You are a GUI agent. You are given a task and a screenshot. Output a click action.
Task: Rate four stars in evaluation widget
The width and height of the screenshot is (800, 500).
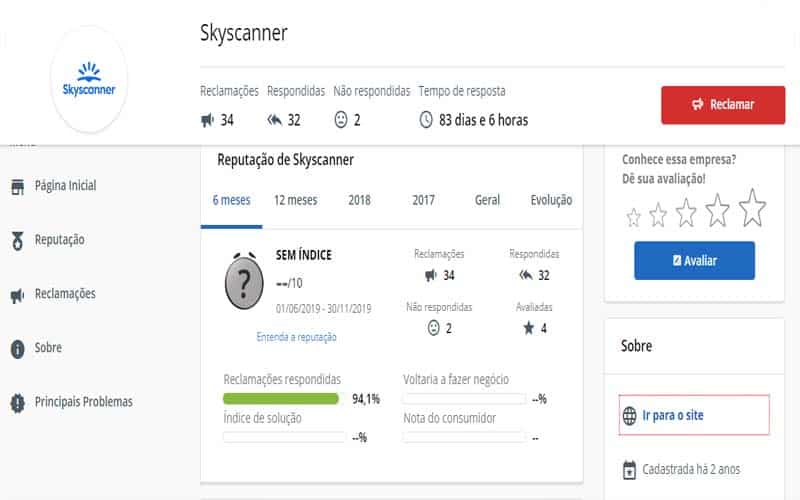(x=718, y=210)
